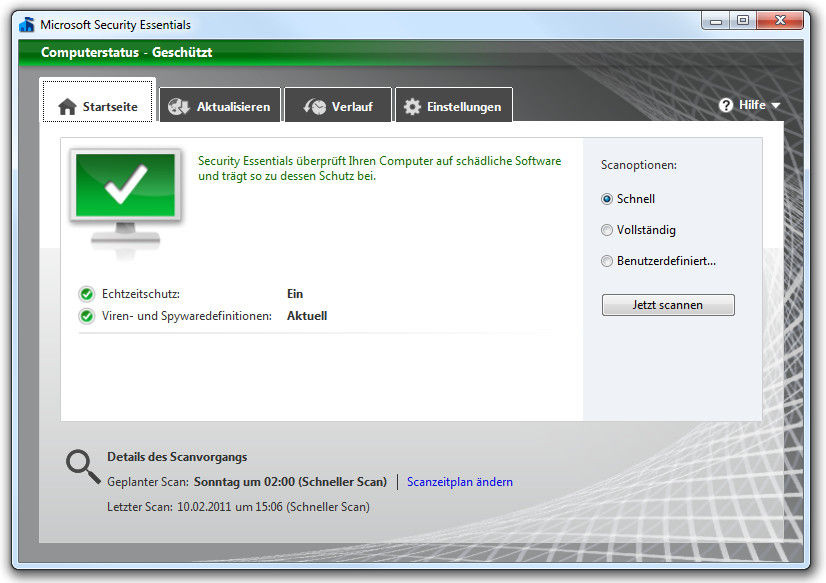This screenshot has height=583, width=826.
Task: Click the globe update icon
Action: (179, 107)
